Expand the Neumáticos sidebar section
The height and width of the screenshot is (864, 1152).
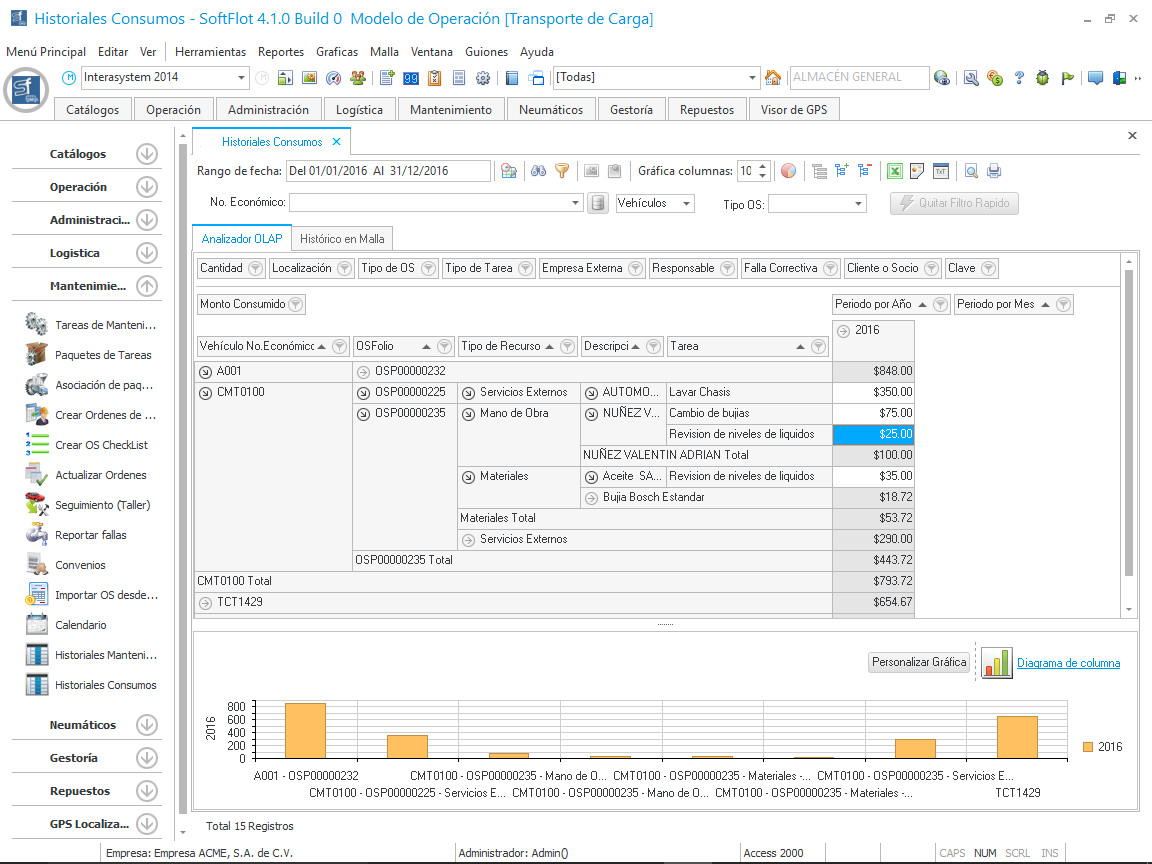(x=147, y=725)
